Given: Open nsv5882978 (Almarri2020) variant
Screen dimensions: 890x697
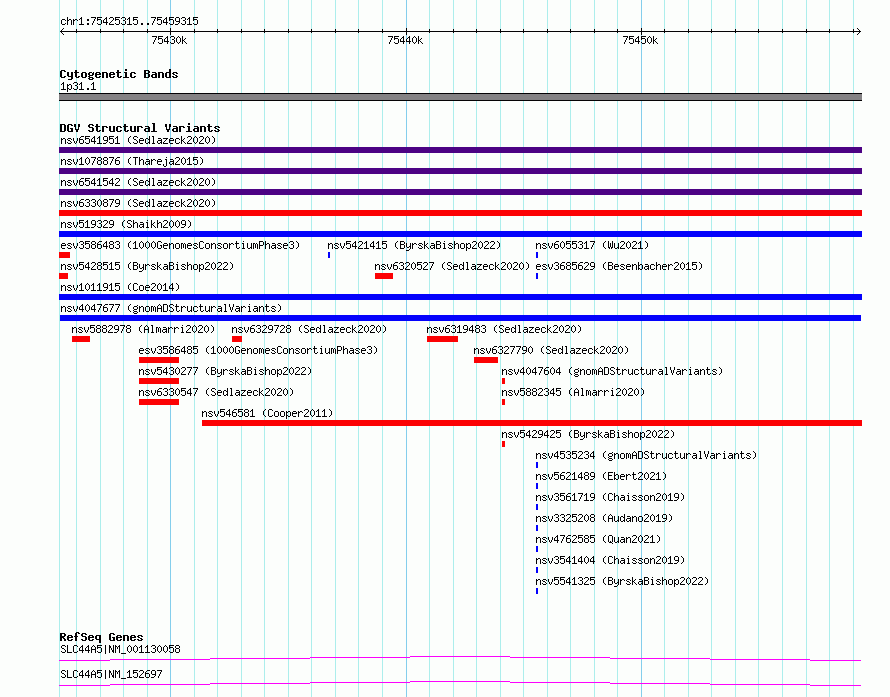Looking at the screenshot, I should (143, 329).
